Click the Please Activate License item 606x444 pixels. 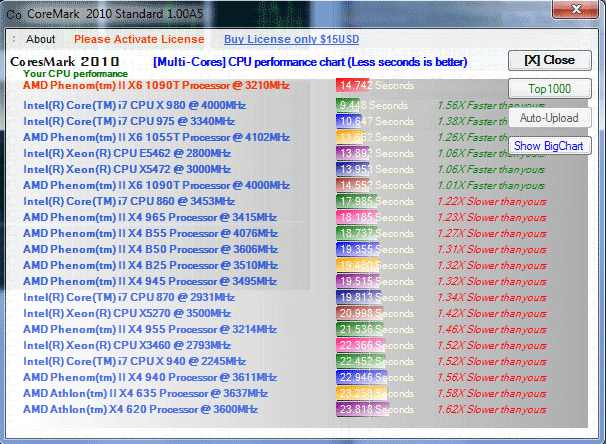pyautogui.click(x=139, y=39)
